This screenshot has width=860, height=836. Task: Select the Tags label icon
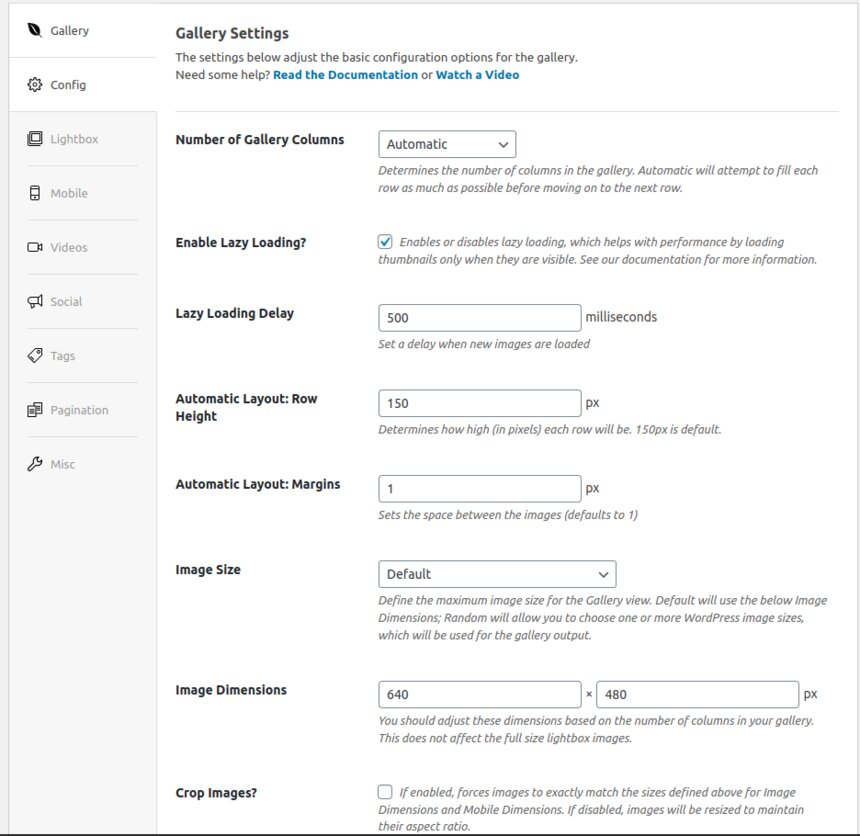pyautogui.click(x=35, y=355)
